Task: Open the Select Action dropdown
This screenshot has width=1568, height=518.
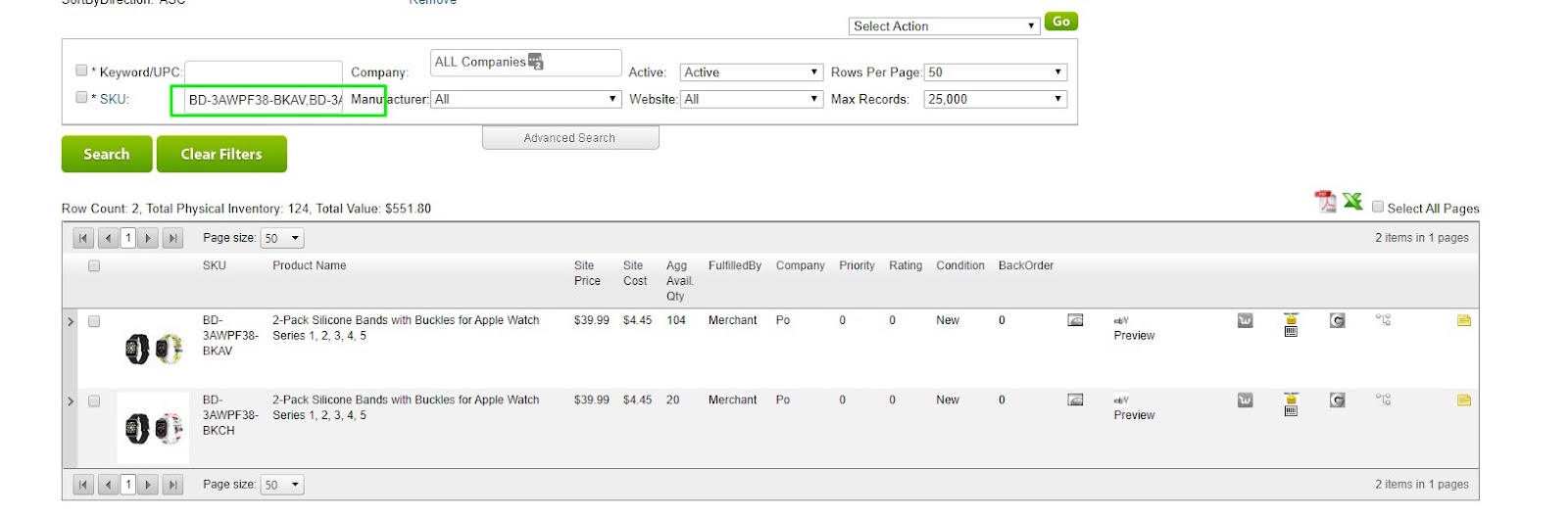Action: (944, 26)
